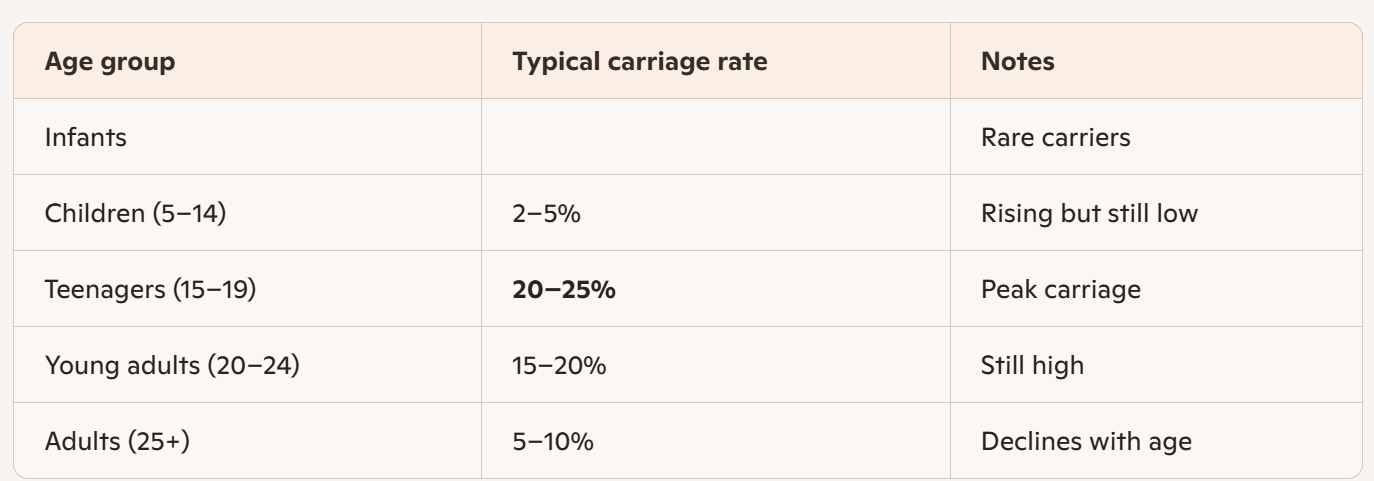This screenshot has width=1374, height=481.
Task: Select the Teenagers (15–19) cell
Action: pyautogui.click(x=152, y=289)
